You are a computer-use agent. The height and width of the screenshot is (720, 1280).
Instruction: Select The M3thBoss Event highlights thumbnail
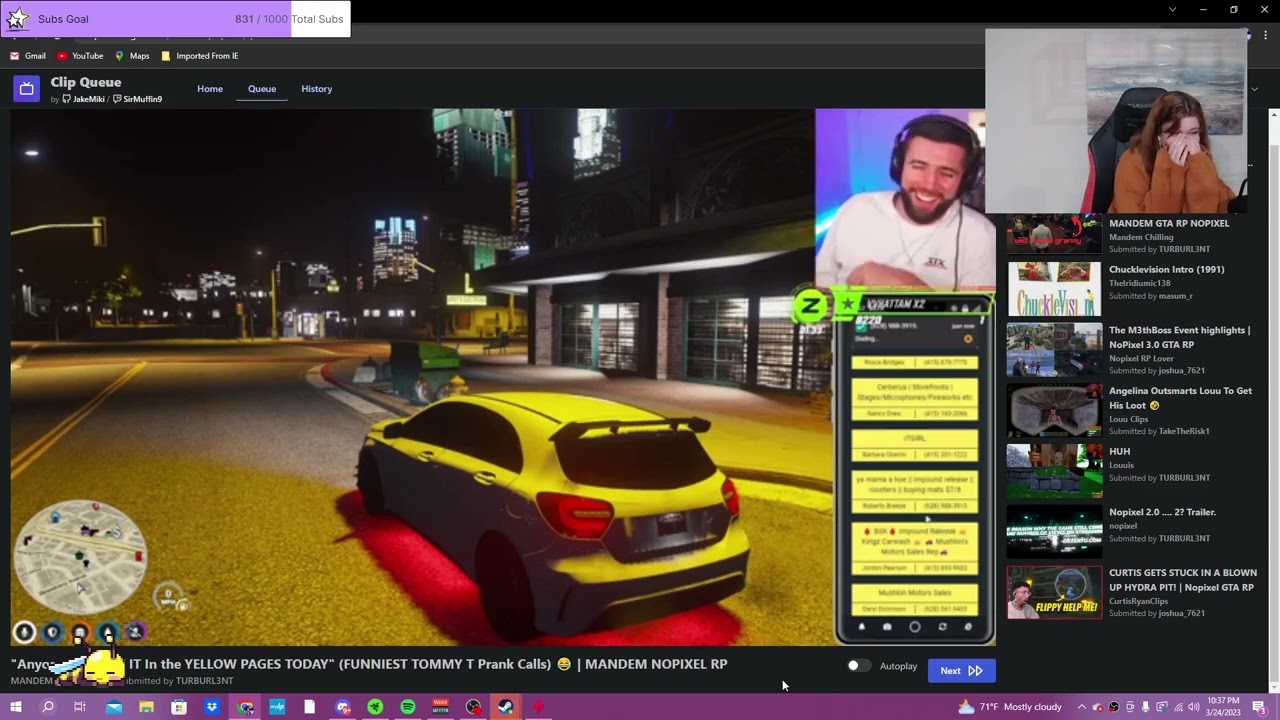(1054, 350)
